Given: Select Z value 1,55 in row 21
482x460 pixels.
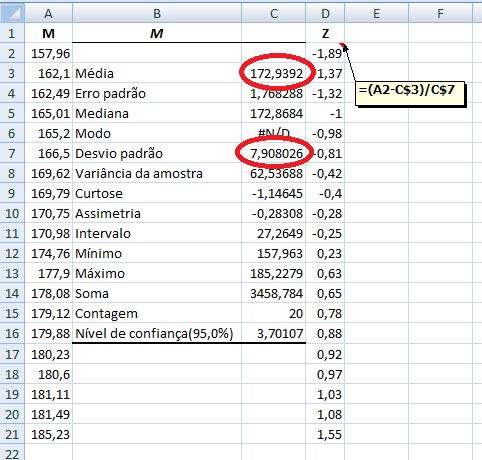Looking at the screenshot, I should point(325,434).
